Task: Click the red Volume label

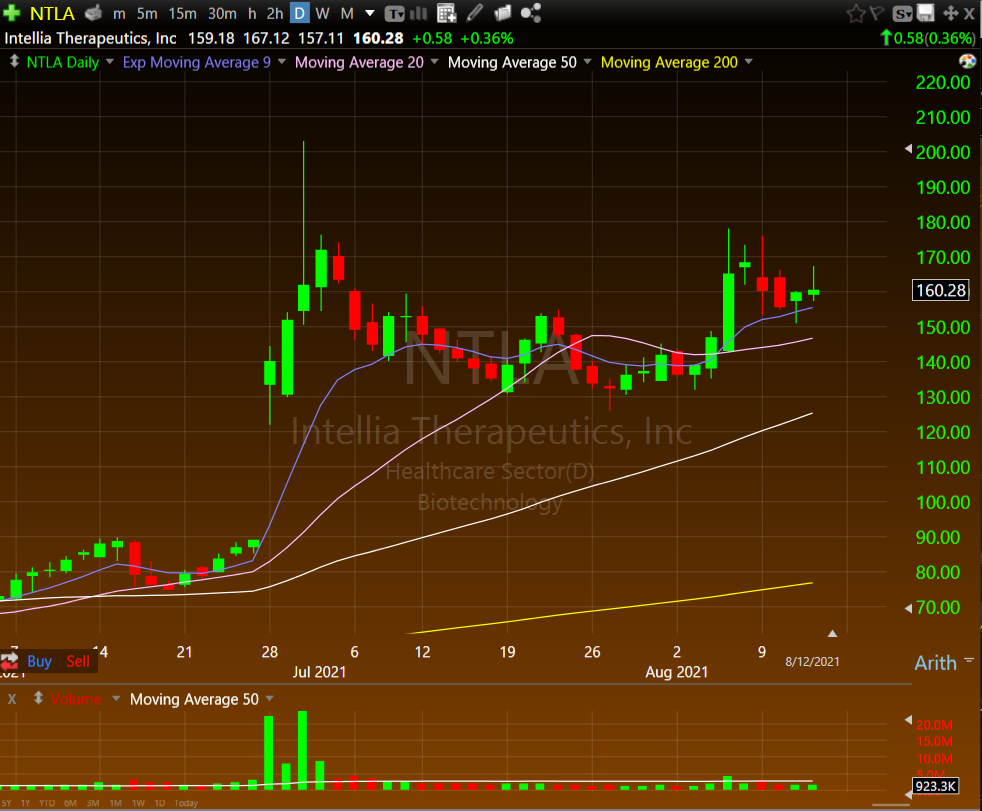Action: point(76,699)
